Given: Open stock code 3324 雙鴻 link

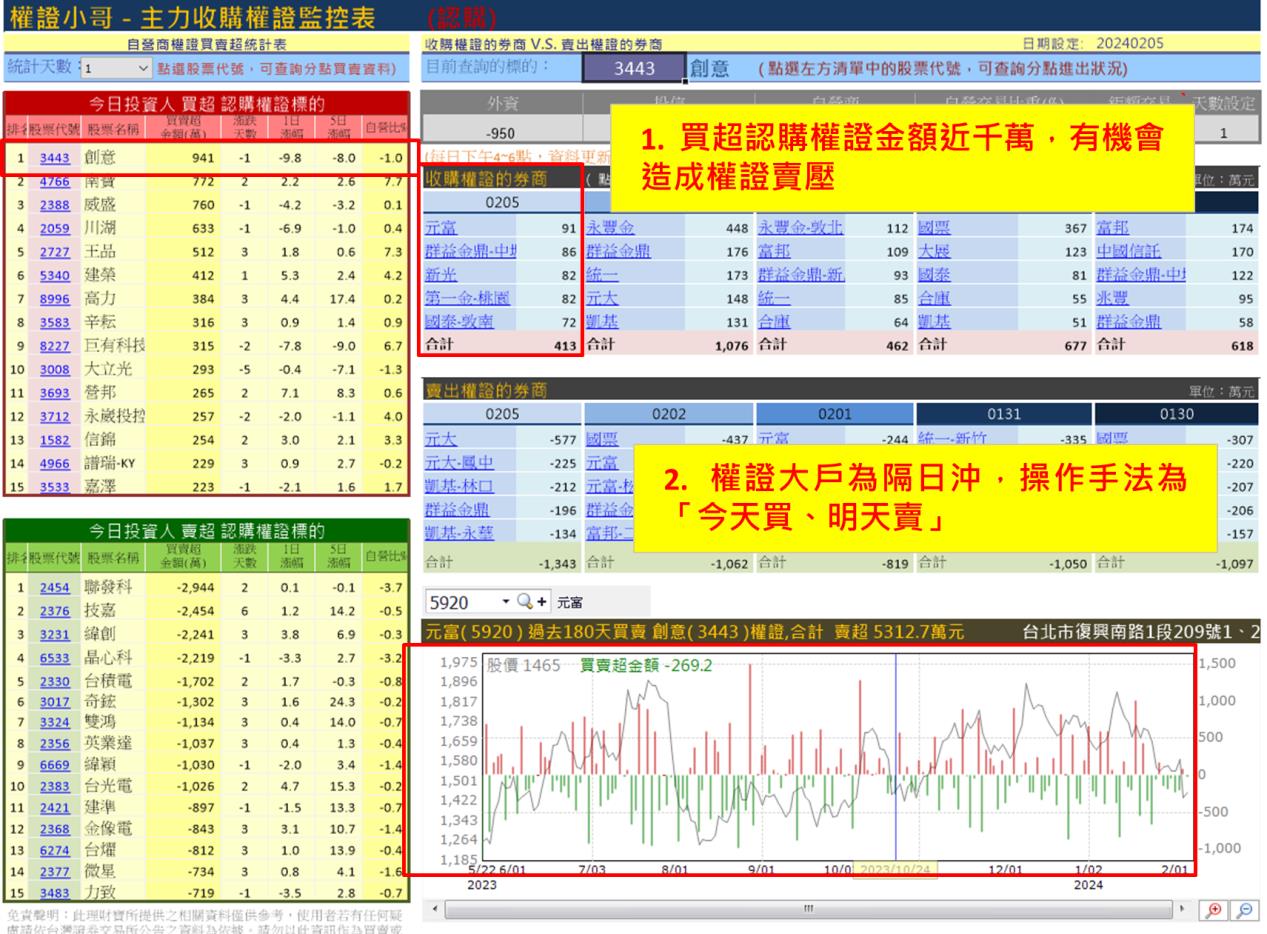Looking at the screenshot, I should 54,721.
